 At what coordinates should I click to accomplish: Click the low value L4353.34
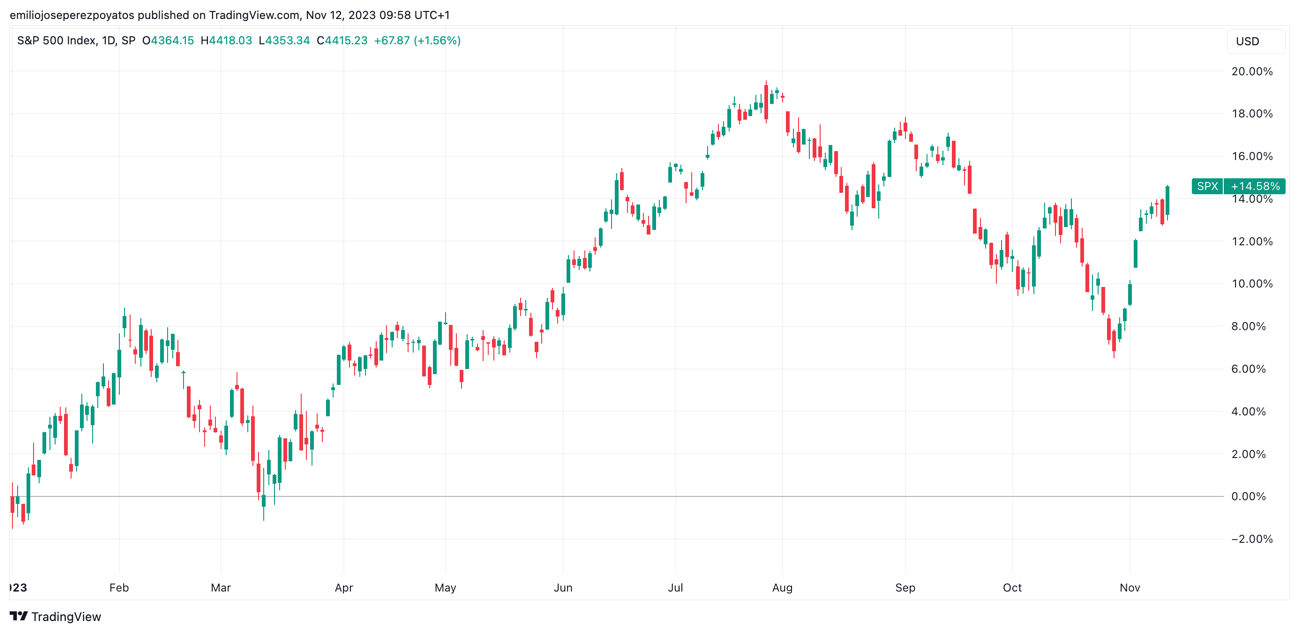pos(284,41)
